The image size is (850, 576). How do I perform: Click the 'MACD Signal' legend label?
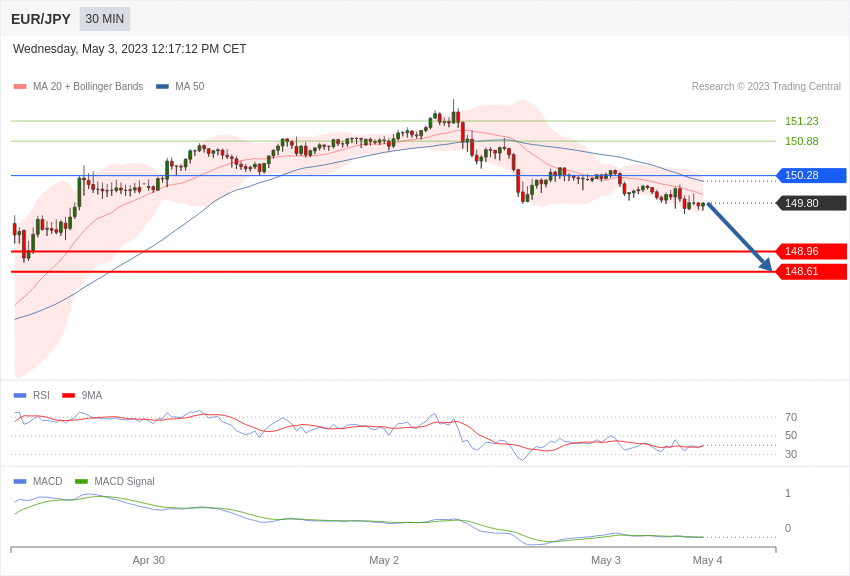tap(124, 481)
